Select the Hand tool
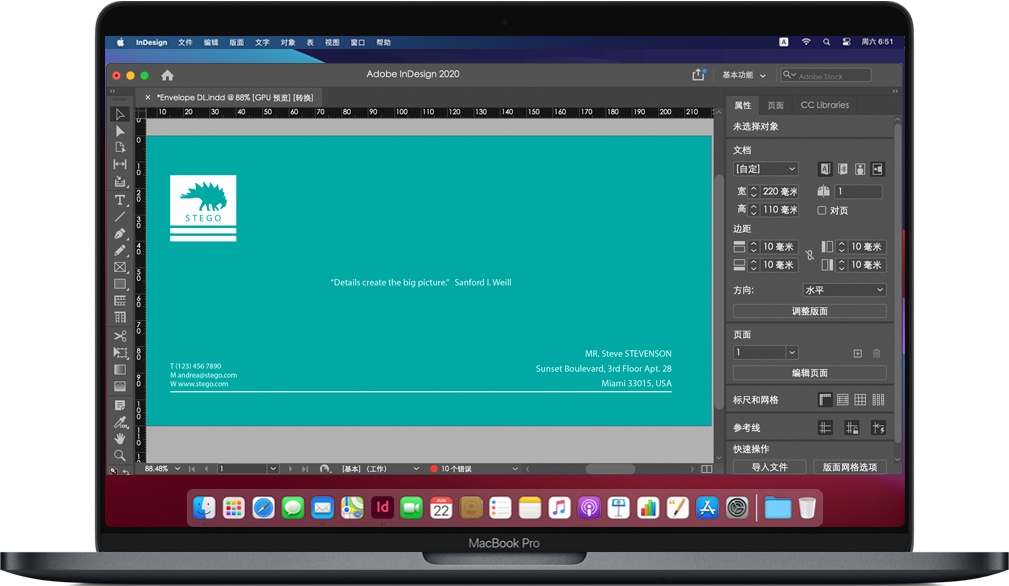 120,438
